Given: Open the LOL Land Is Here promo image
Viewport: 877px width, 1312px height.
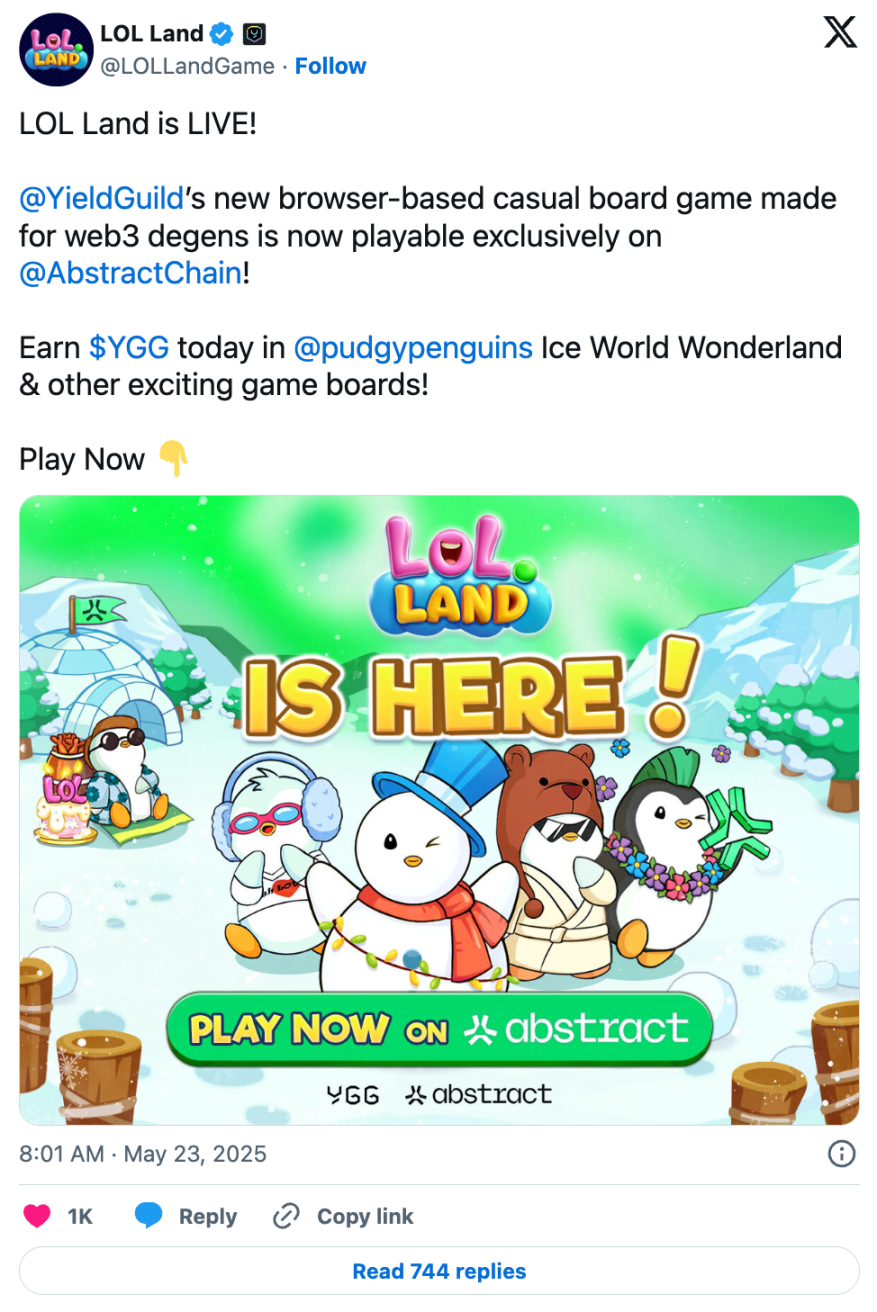Looking at the screenshot, I should (x=439, y=810).
